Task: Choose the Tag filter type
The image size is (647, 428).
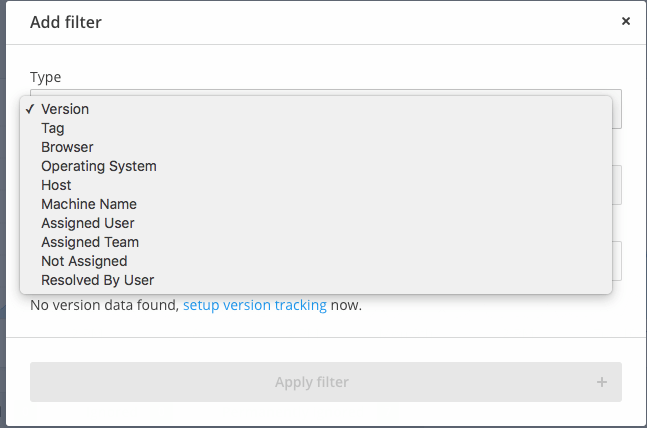Action: point(53,128)
